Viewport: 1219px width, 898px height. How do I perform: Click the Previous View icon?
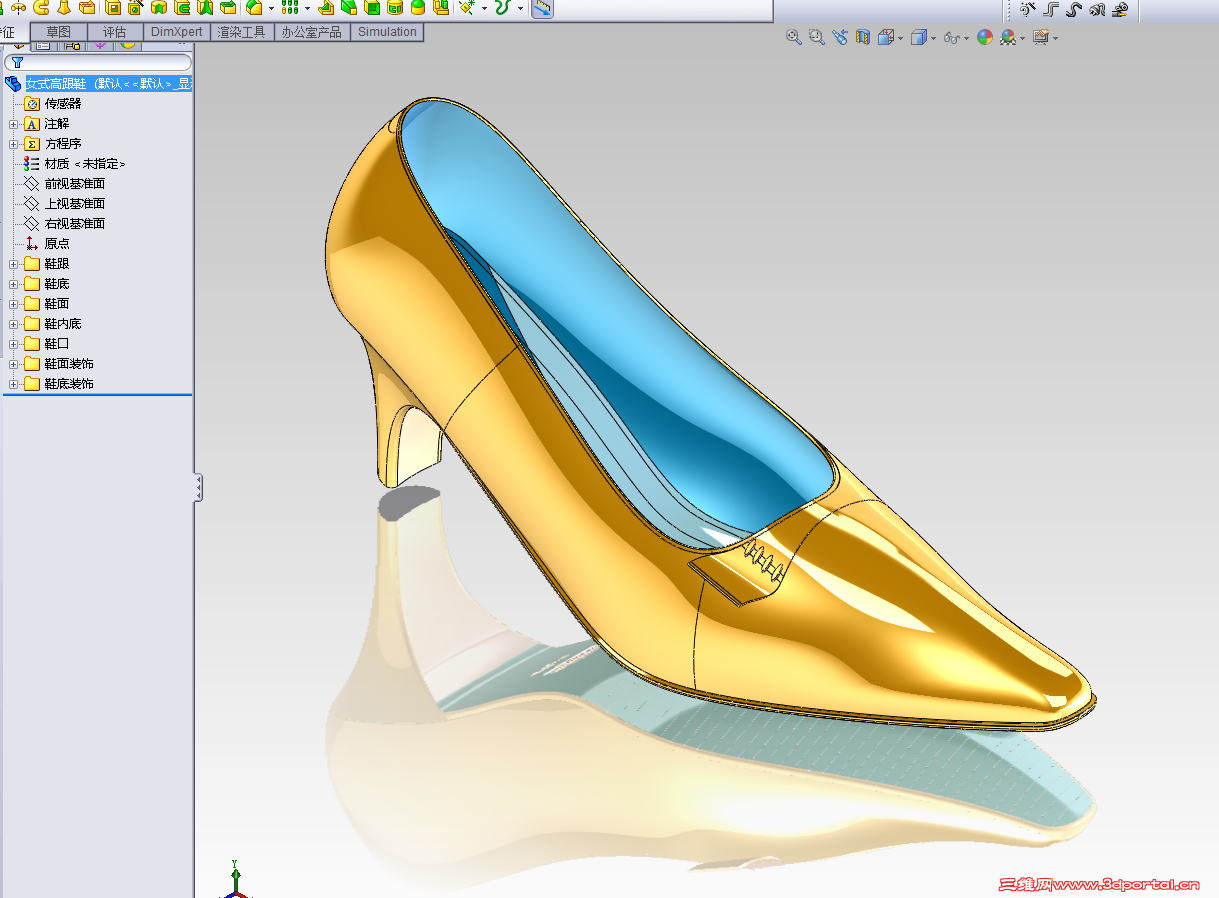[x=840, y=37]
